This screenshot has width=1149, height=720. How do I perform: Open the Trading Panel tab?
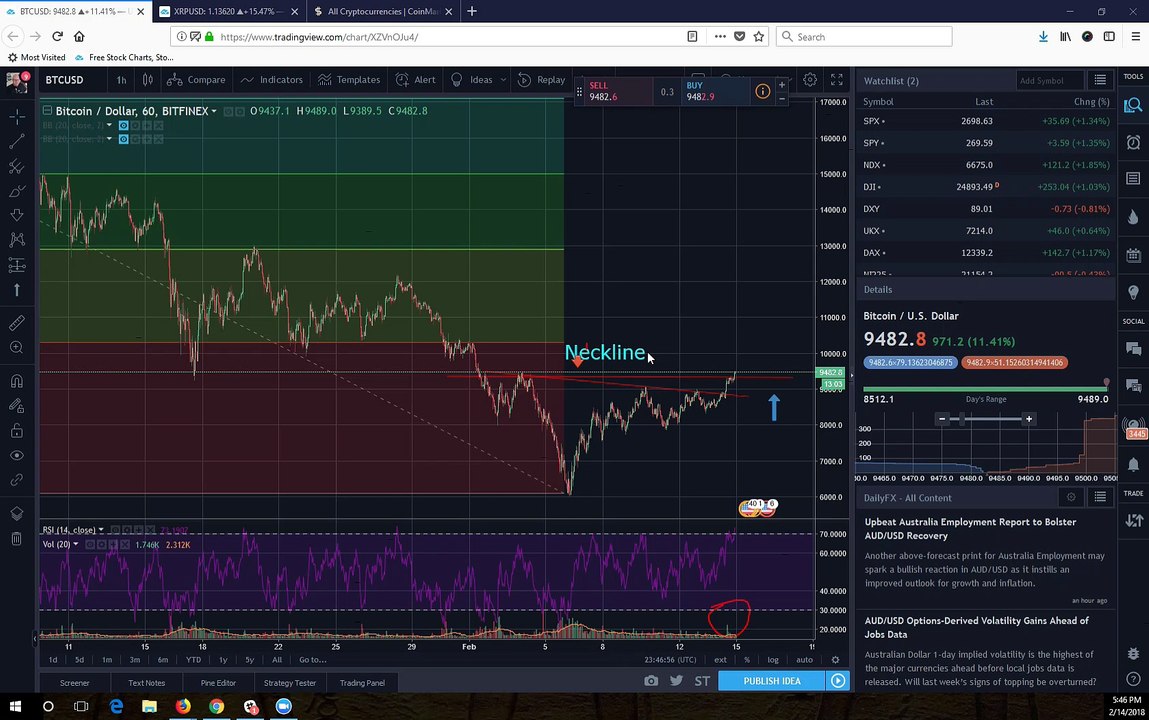pyautogui.click(x=362, y=683)
